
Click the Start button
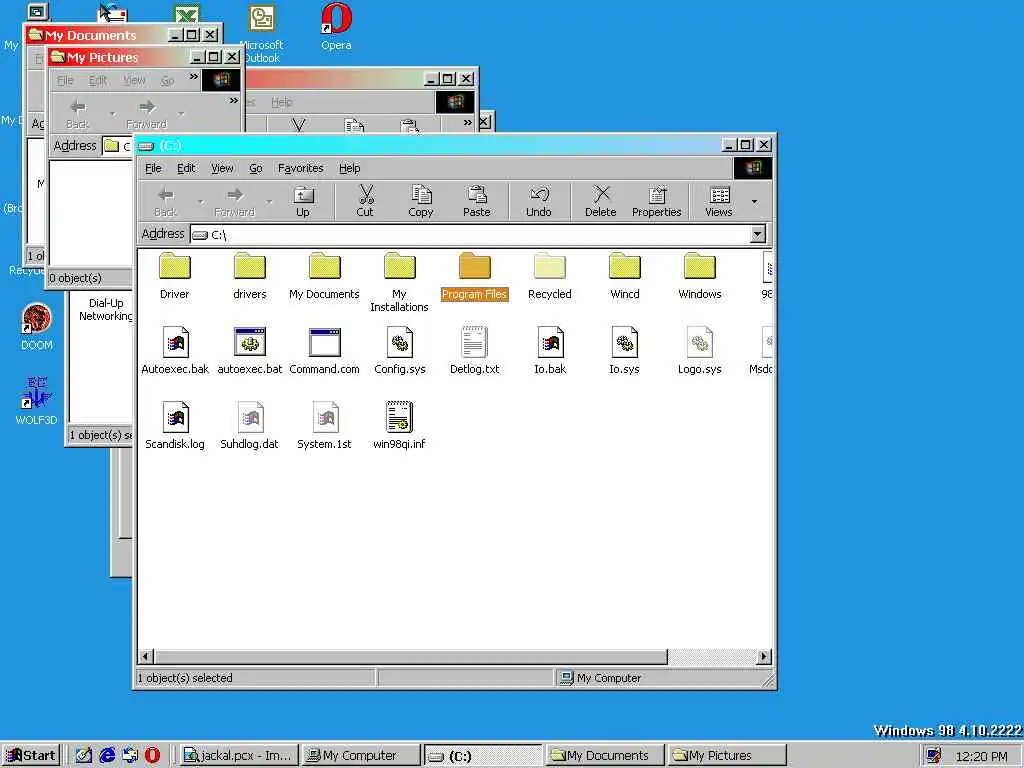coord(31,756)
